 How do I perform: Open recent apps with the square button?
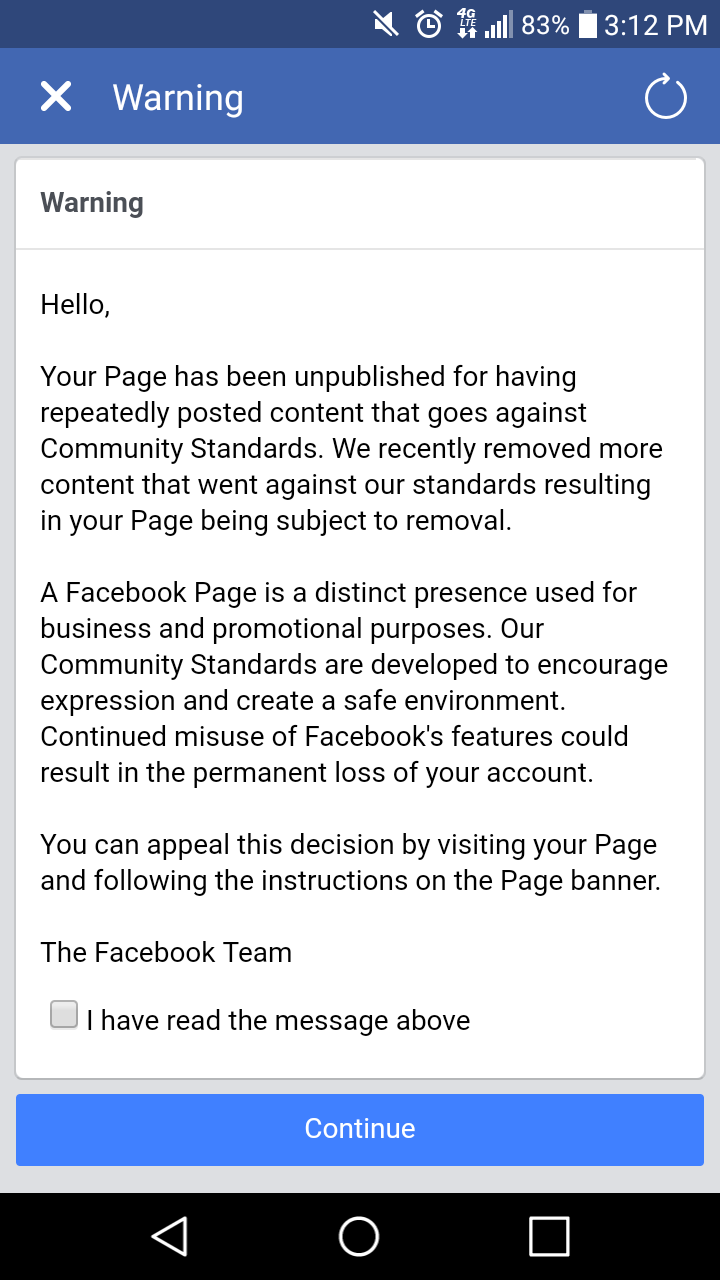pos(549,1236)
